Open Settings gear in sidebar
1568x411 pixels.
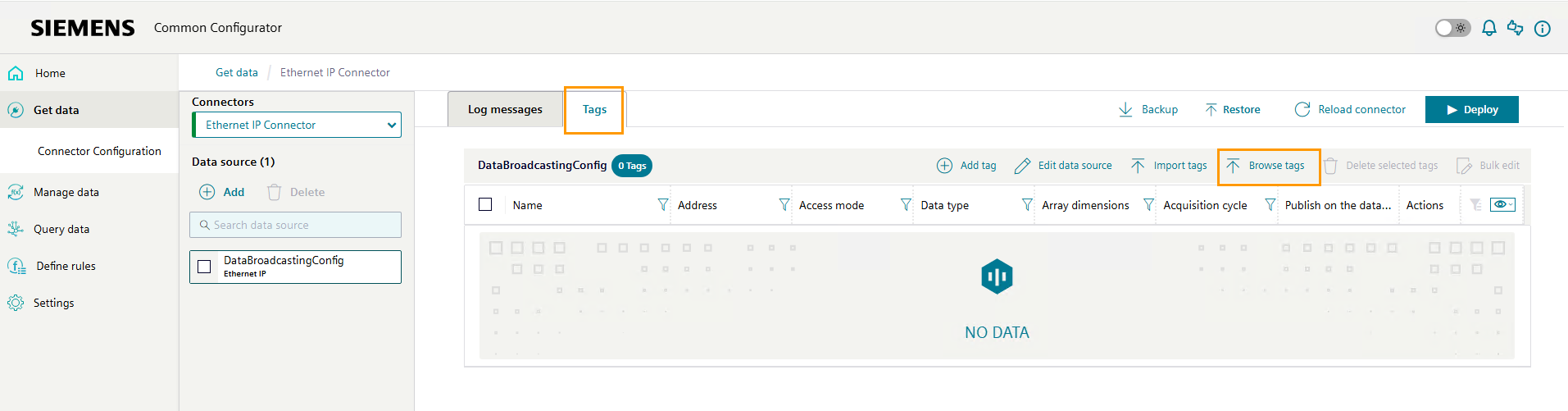tap(16, 303)
